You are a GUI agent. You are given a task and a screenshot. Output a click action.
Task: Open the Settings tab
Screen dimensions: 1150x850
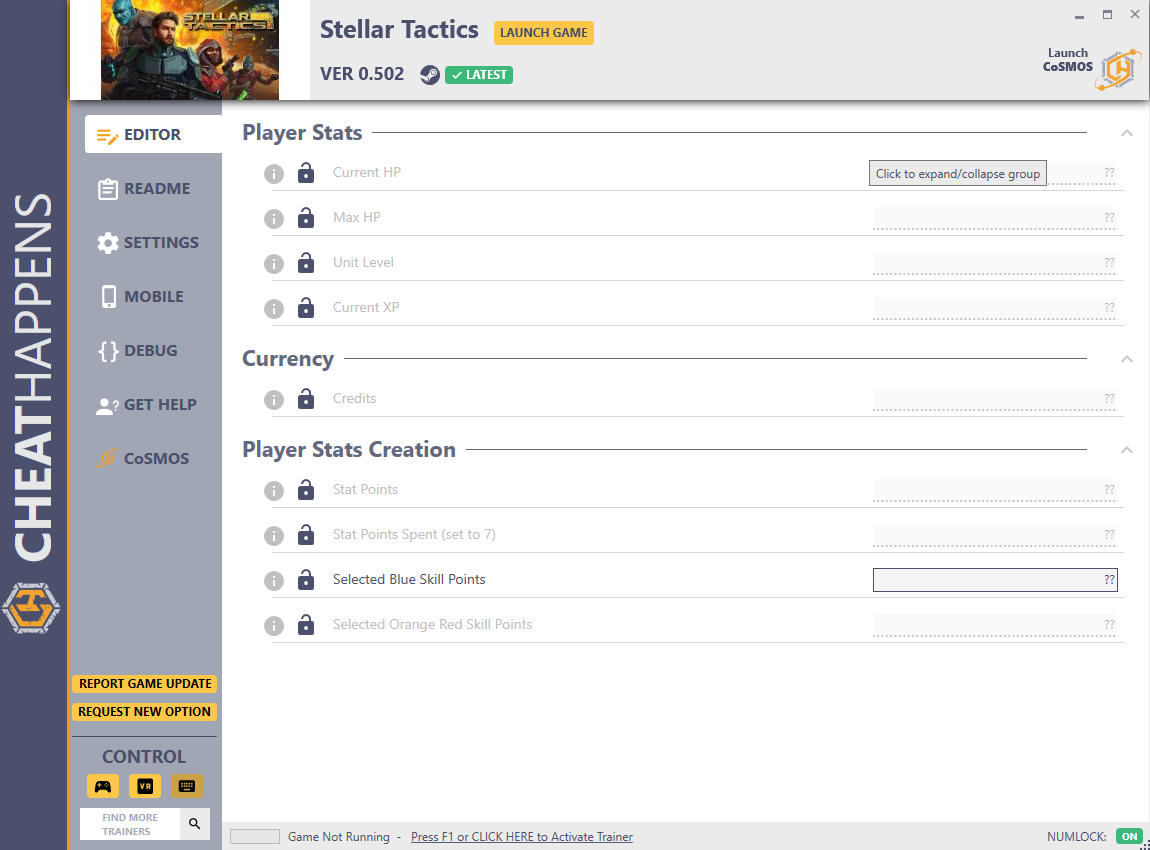coord(148,243)
